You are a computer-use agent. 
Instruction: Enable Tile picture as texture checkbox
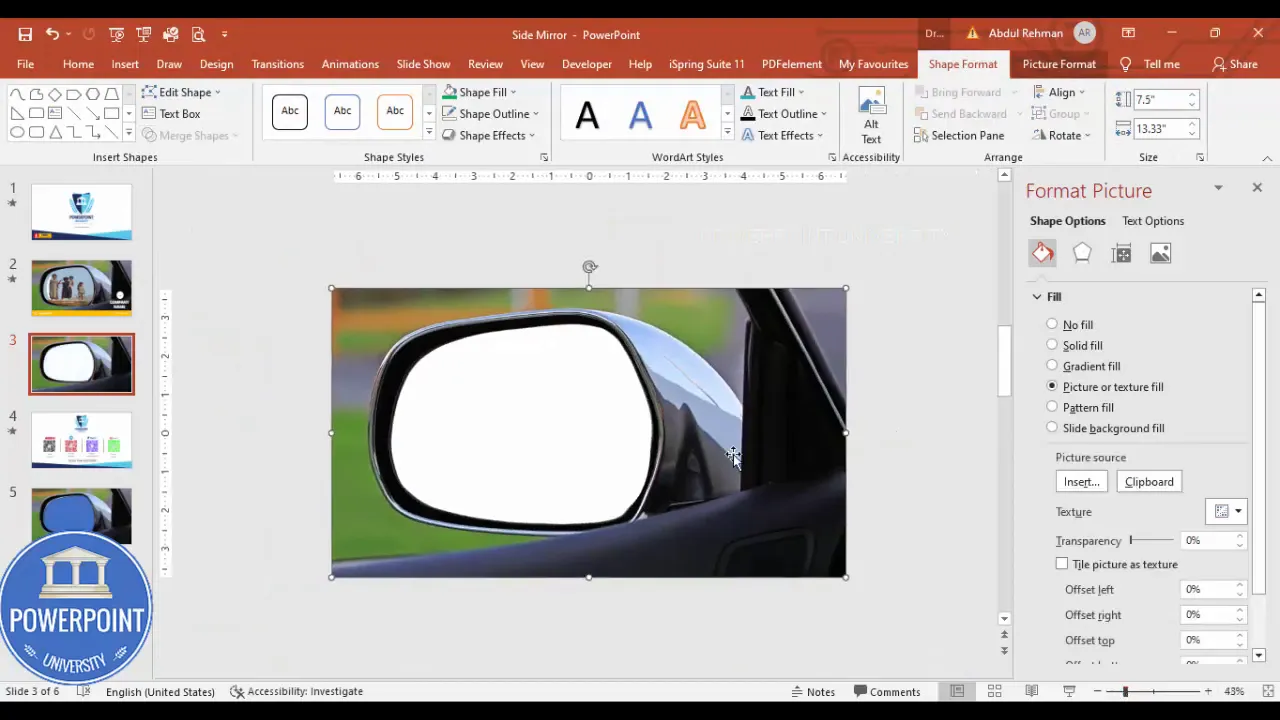[x=1062, y=564]
